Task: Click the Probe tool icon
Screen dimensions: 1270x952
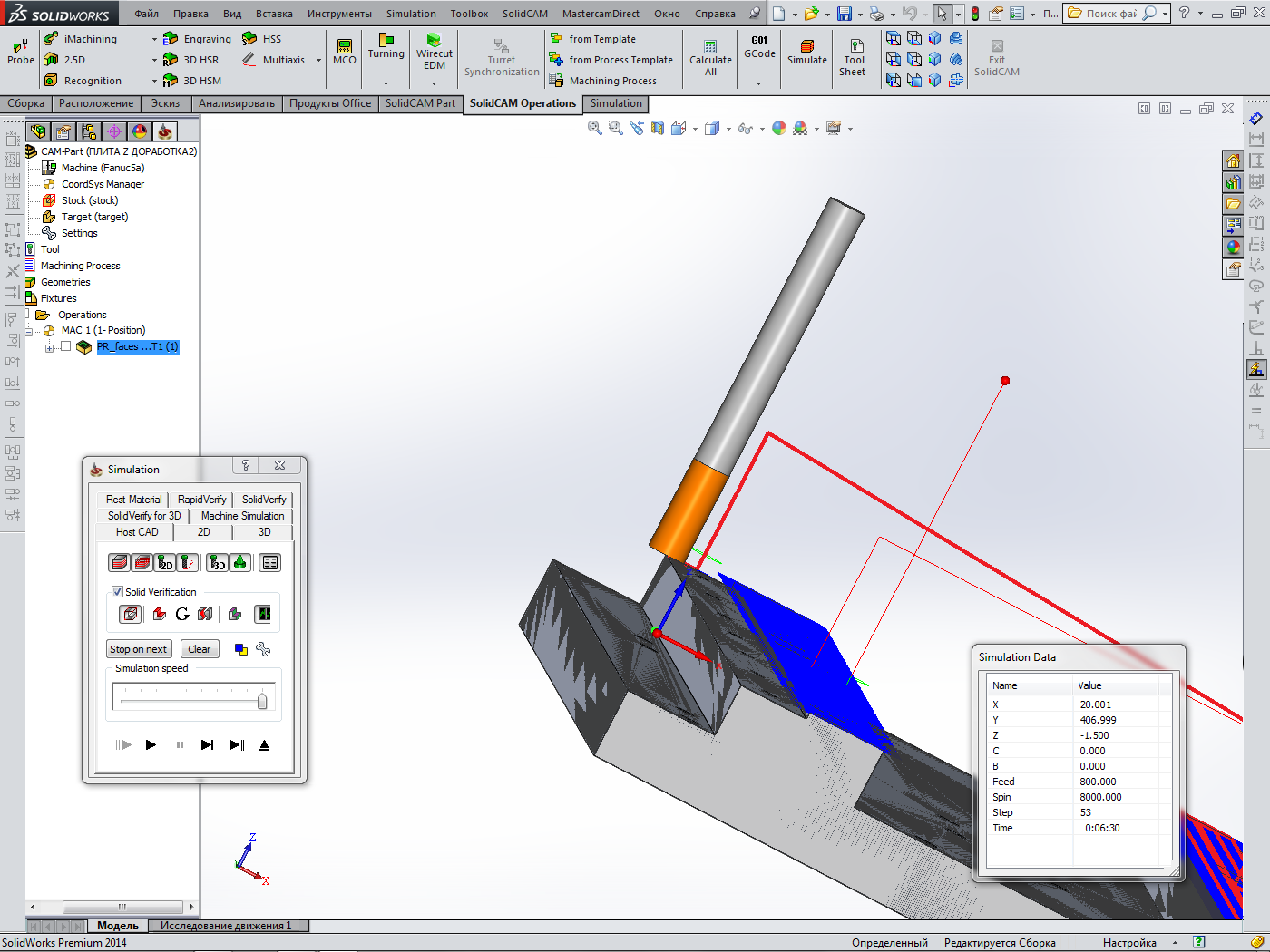Action: click(20, 44)
